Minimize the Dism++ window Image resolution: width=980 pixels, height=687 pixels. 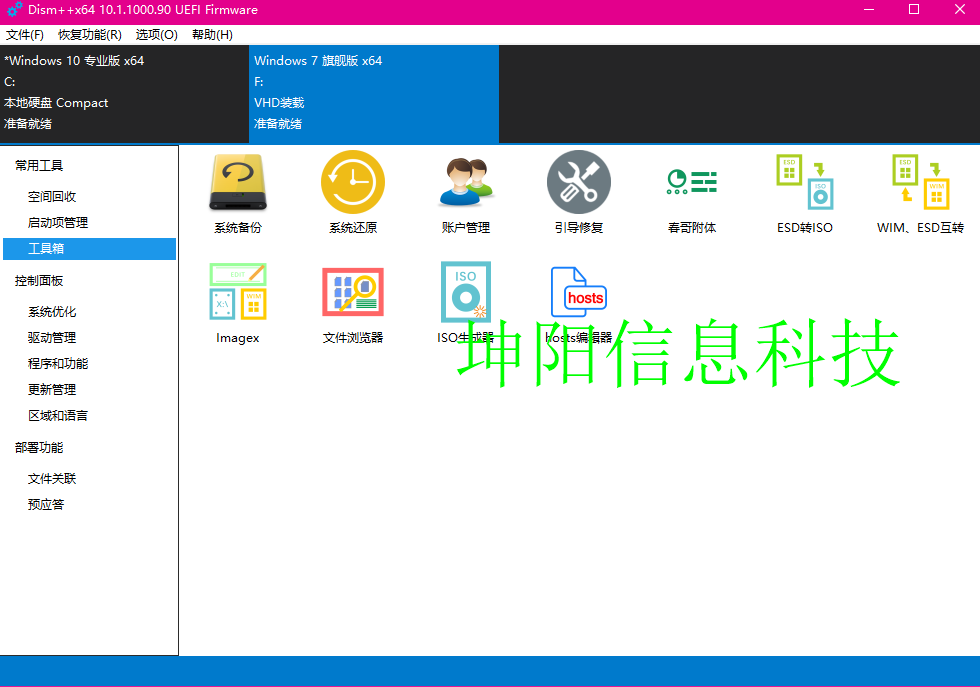868,9
